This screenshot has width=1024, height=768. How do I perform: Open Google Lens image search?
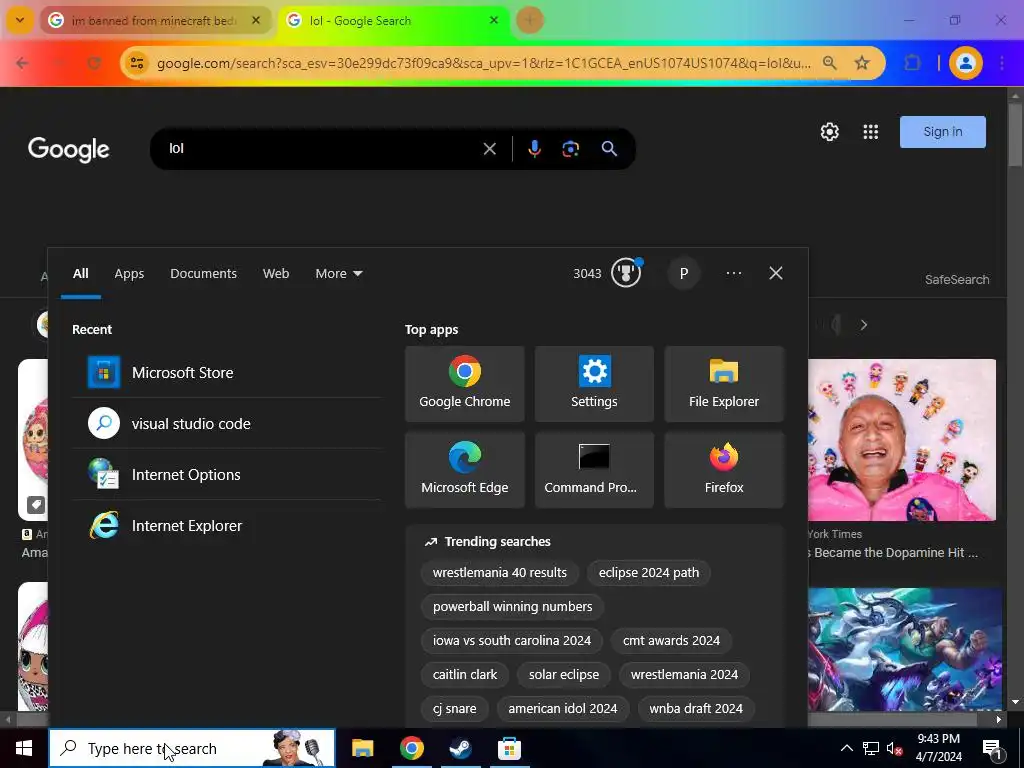point(570,149)
